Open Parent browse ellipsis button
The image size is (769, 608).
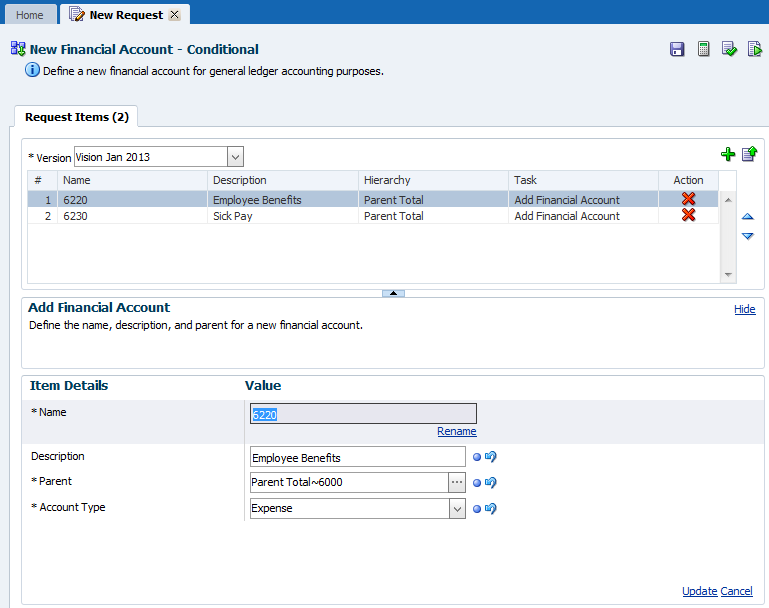(x=456, y=483)
